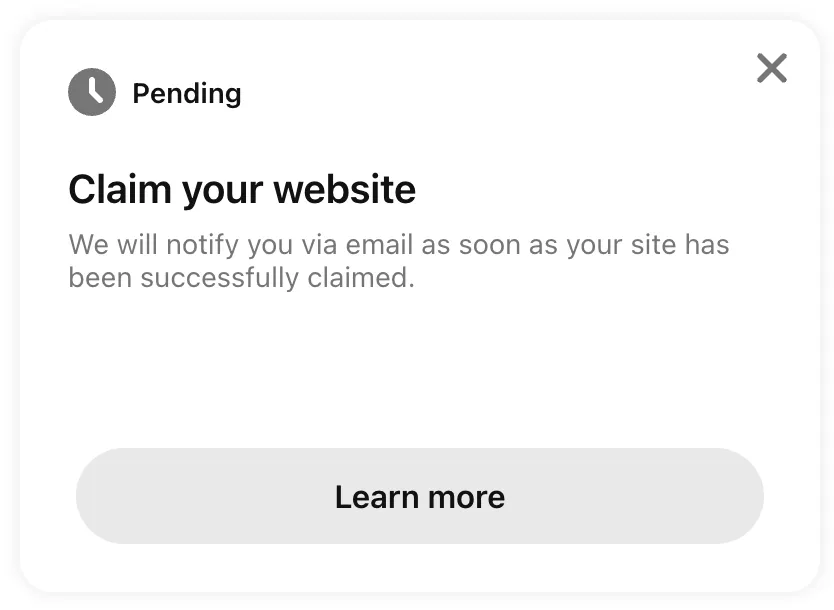Click the email notification description text

click(398, 260)
